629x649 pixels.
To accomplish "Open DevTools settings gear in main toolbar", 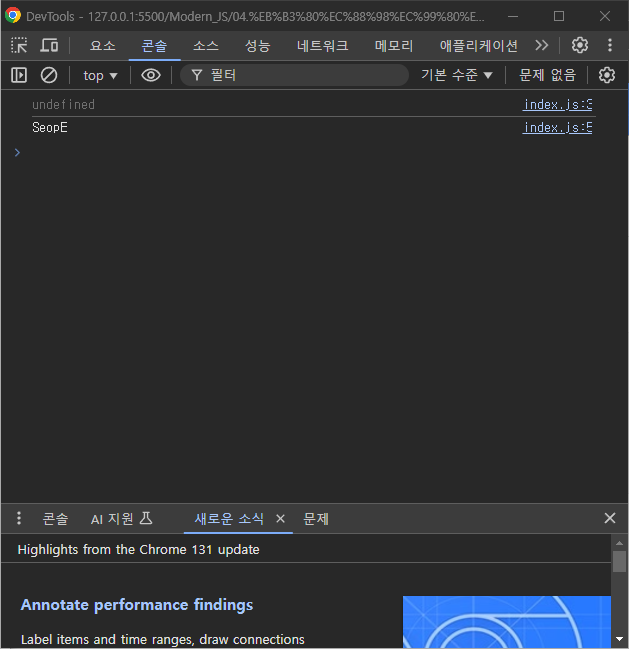I will click(580, 45).
